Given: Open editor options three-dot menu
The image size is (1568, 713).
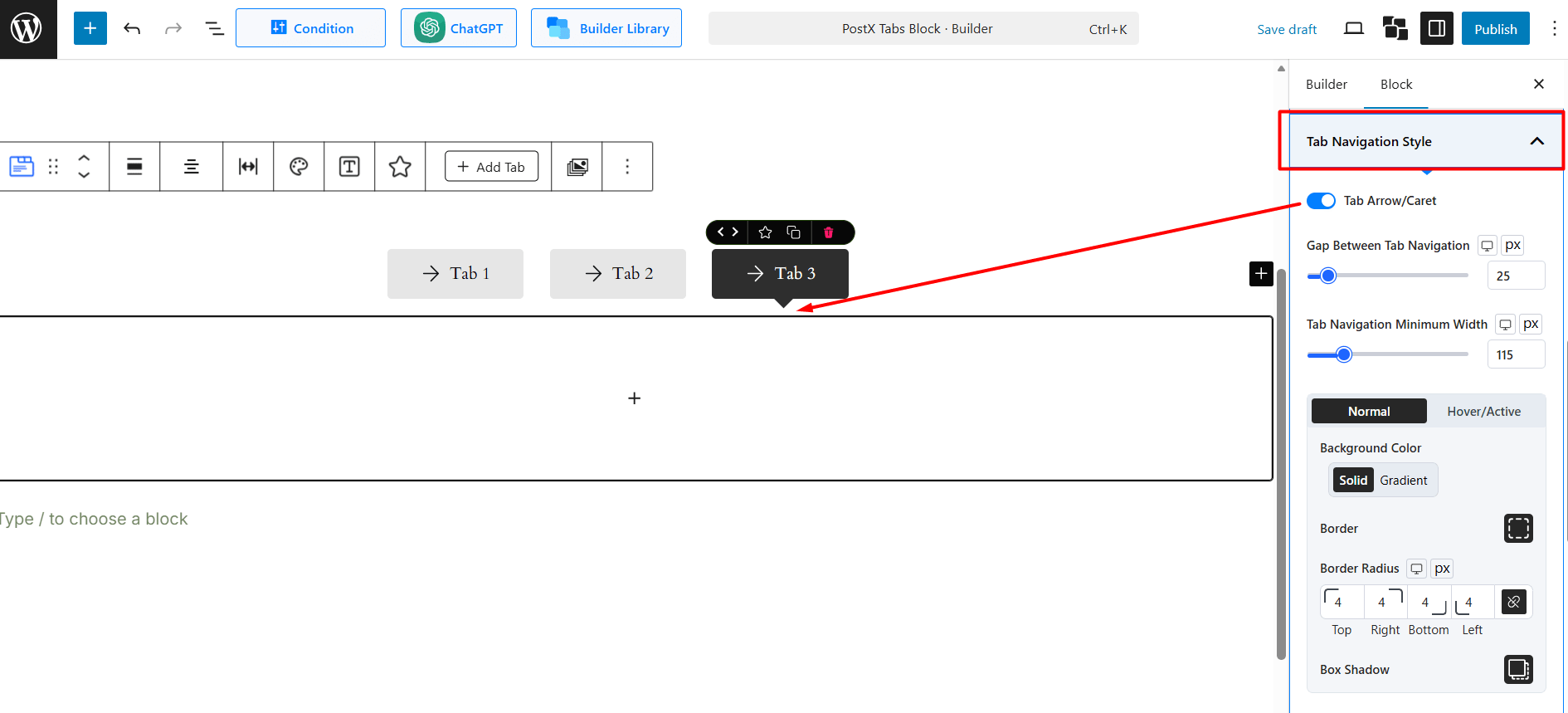Looking at the screenshot, I should (1554, 28).
